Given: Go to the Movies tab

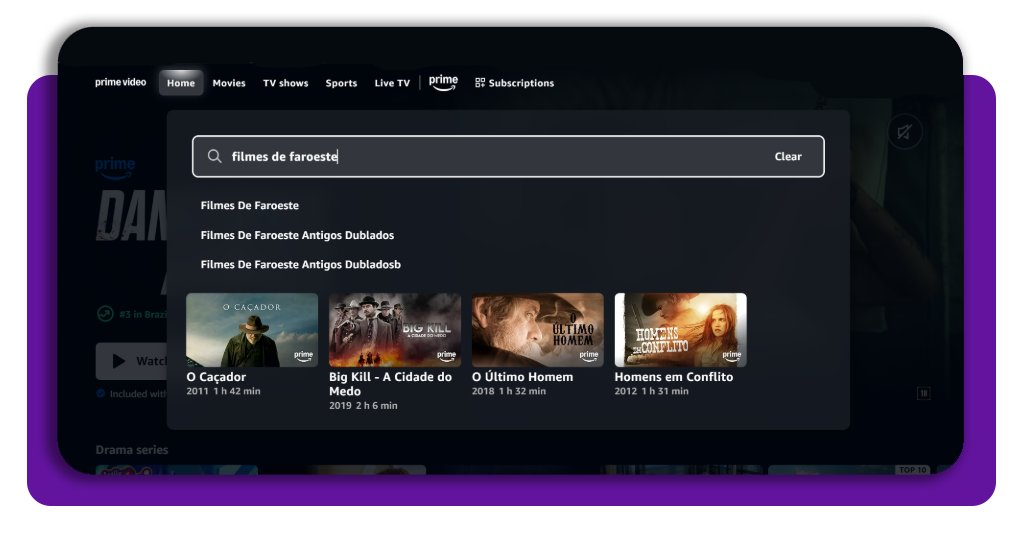Looking at the screenshot, I should (229, 83).
